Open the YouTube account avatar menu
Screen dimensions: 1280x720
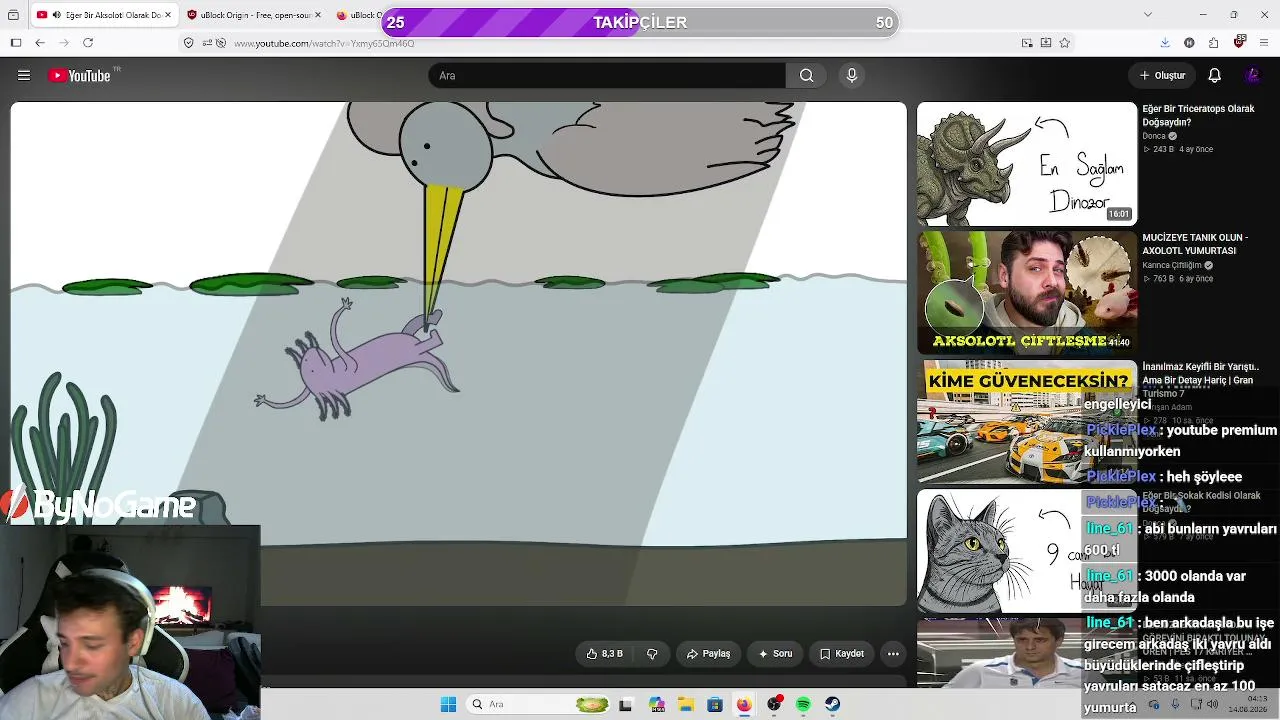(x=1252, y=75)
